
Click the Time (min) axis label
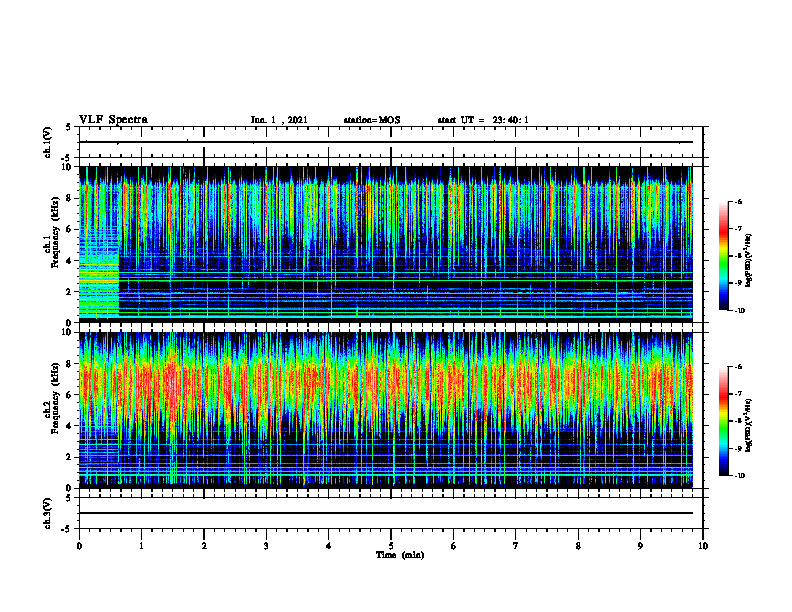pyautogui.click(x=400, y=555)
